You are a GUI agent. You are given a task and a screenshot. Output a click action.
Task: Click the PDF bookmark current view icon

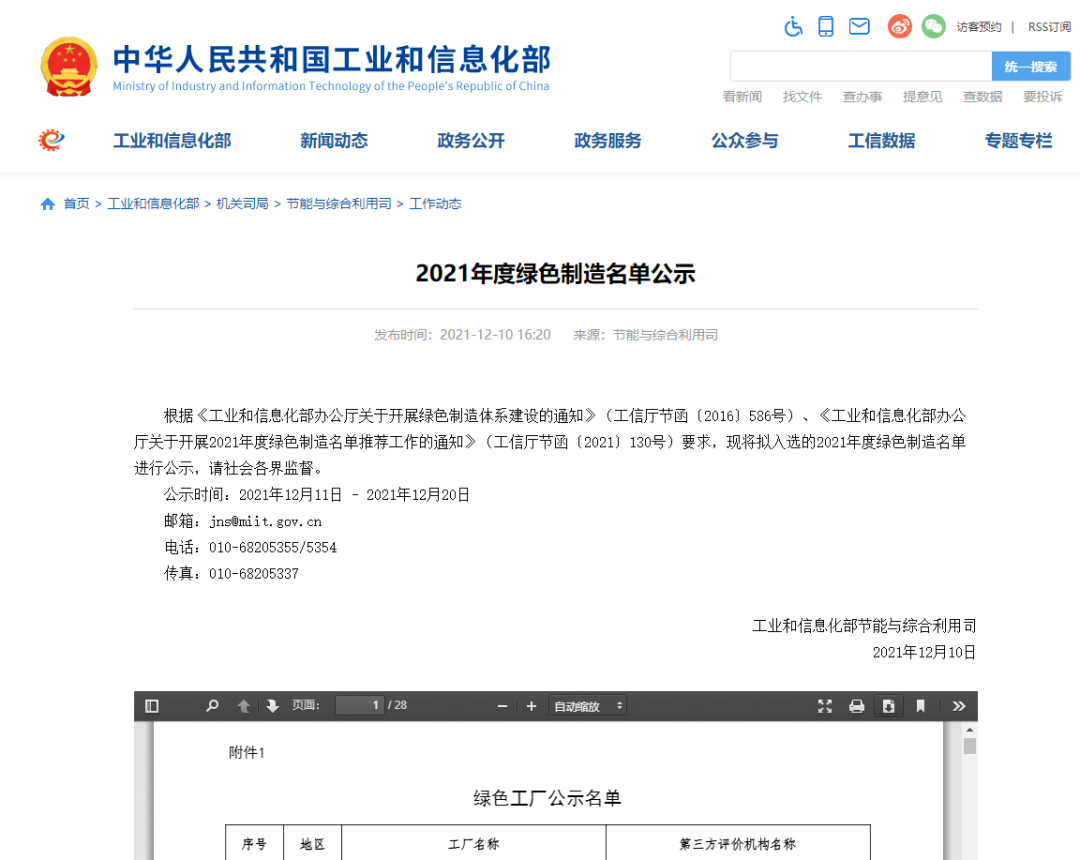tap(920, 706)
